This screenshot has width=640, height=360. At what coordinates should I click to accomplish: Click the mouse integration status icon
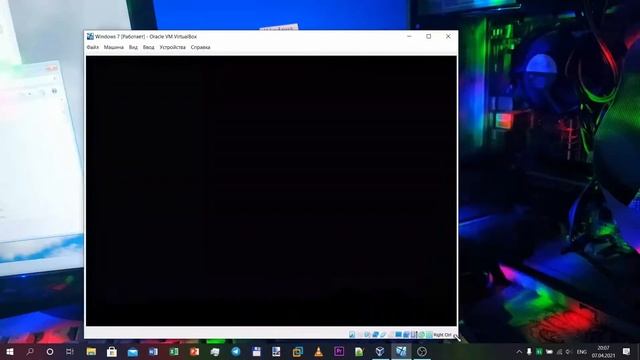[422, 335]
